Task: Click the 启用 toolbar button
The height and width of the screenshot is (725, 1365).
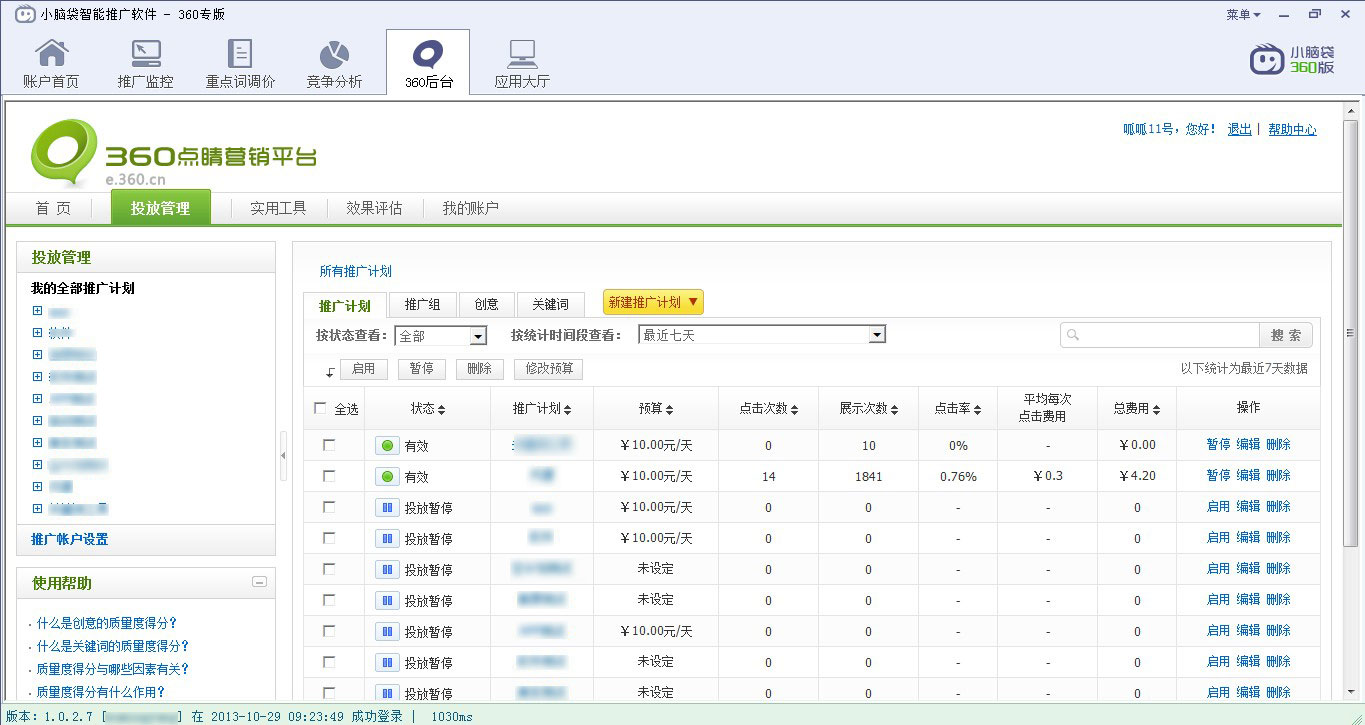Action: 364,369
